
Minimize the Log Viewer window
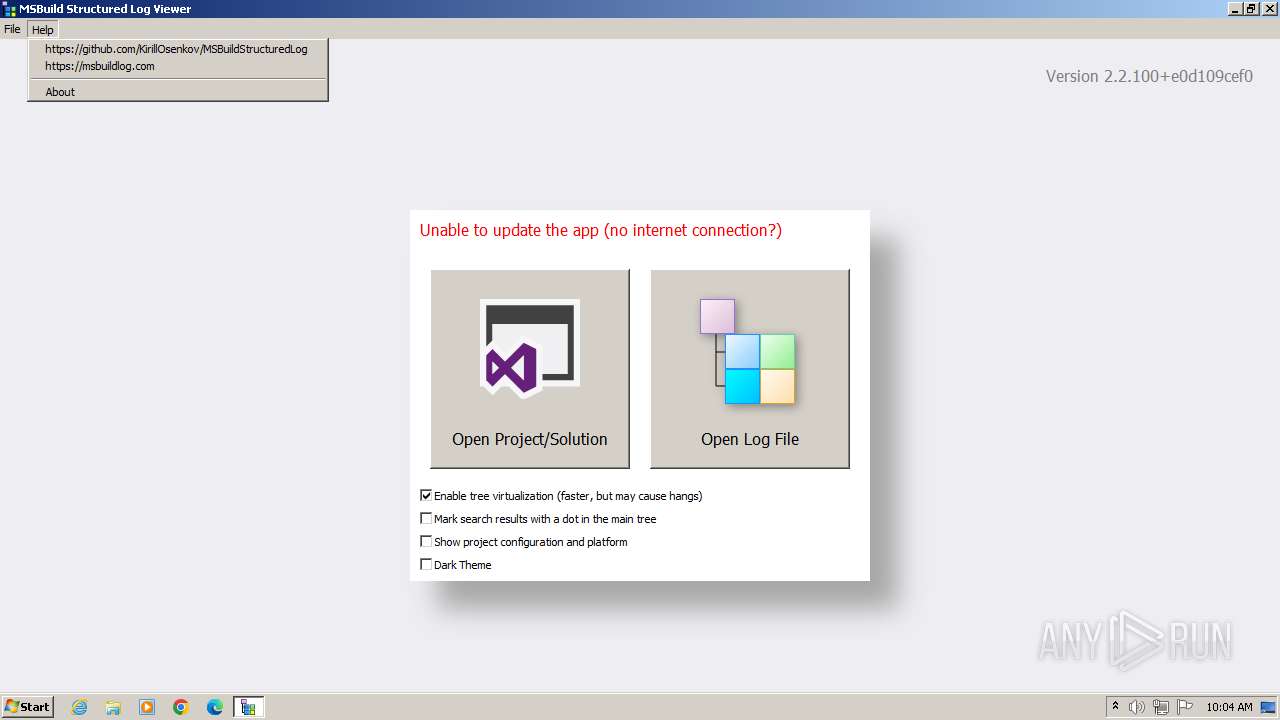click(x=1235, y=9)
